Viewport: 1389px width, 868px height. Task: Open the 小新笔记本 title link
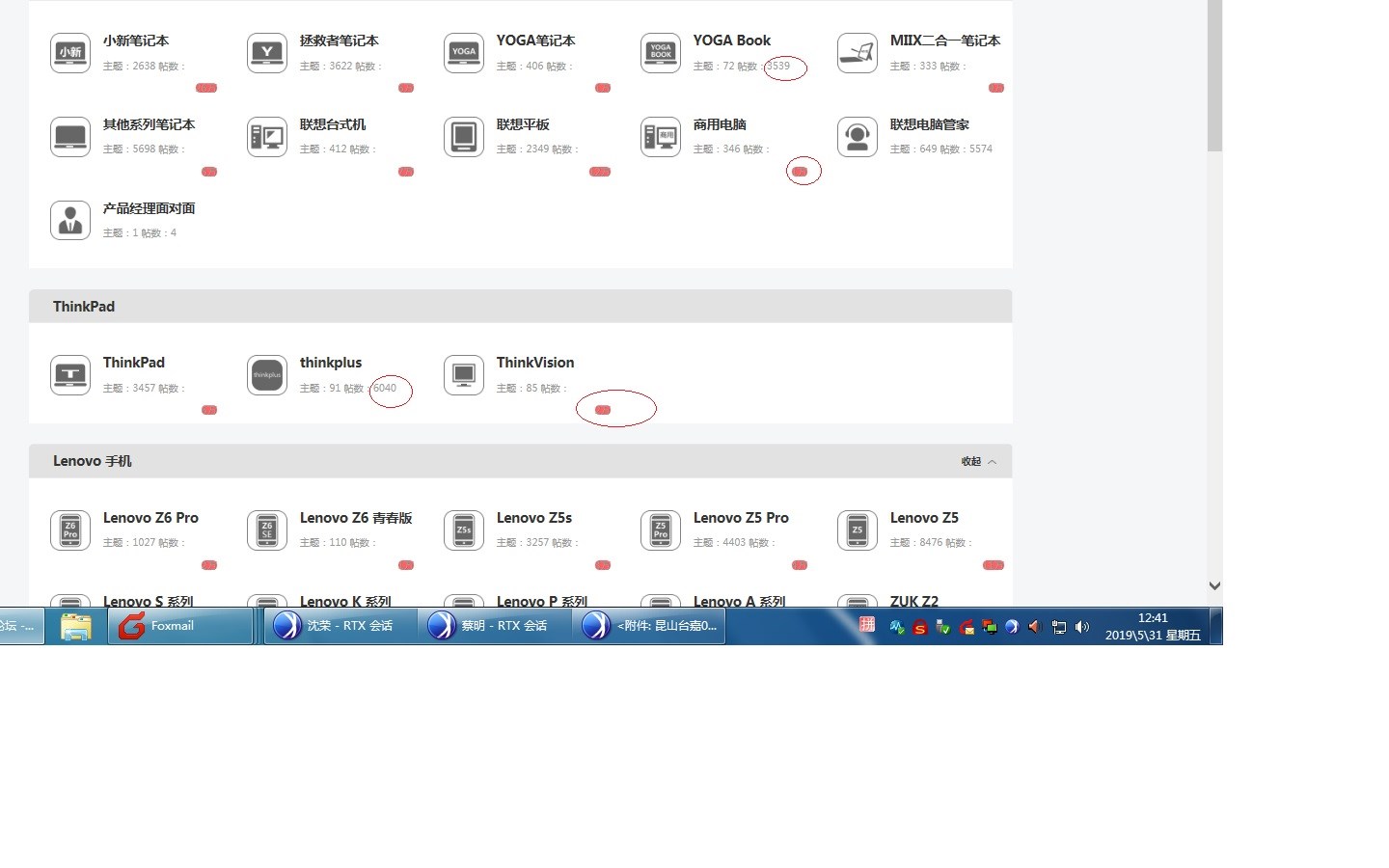(136, 41)
